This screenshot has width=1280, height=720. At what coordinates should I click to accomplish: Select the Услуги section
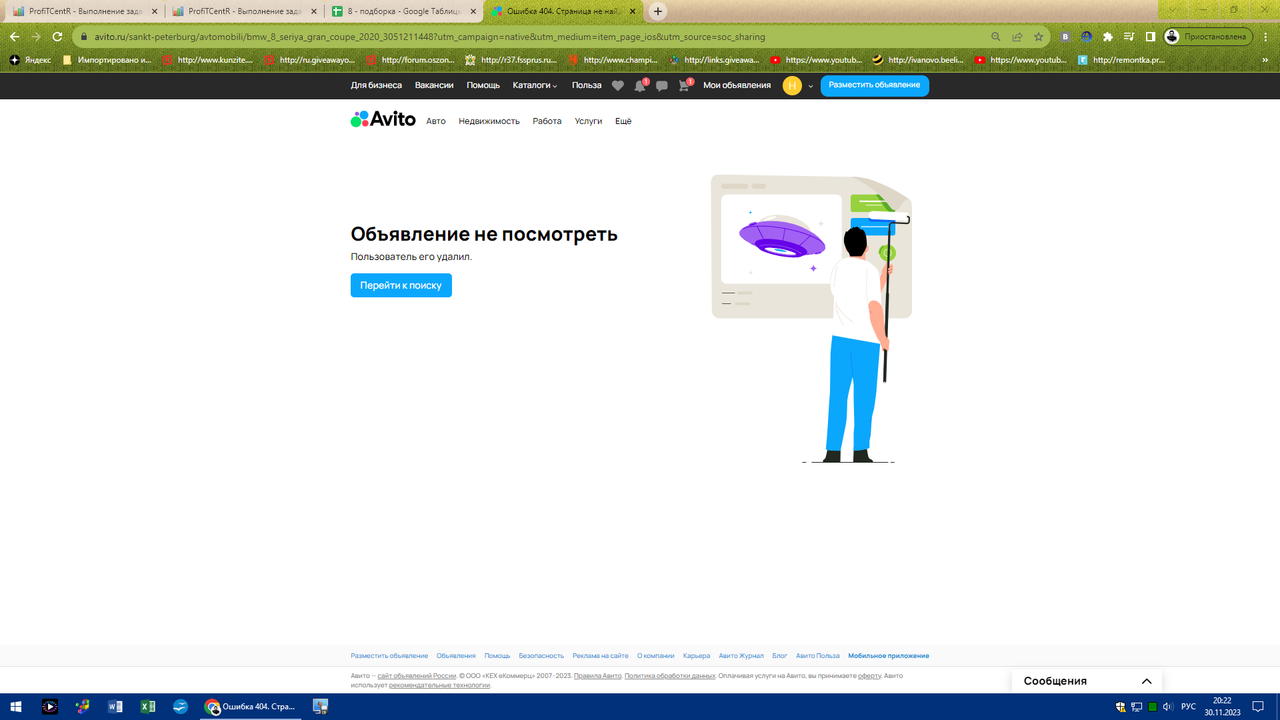pyautogui.click(x=587, y=120)
